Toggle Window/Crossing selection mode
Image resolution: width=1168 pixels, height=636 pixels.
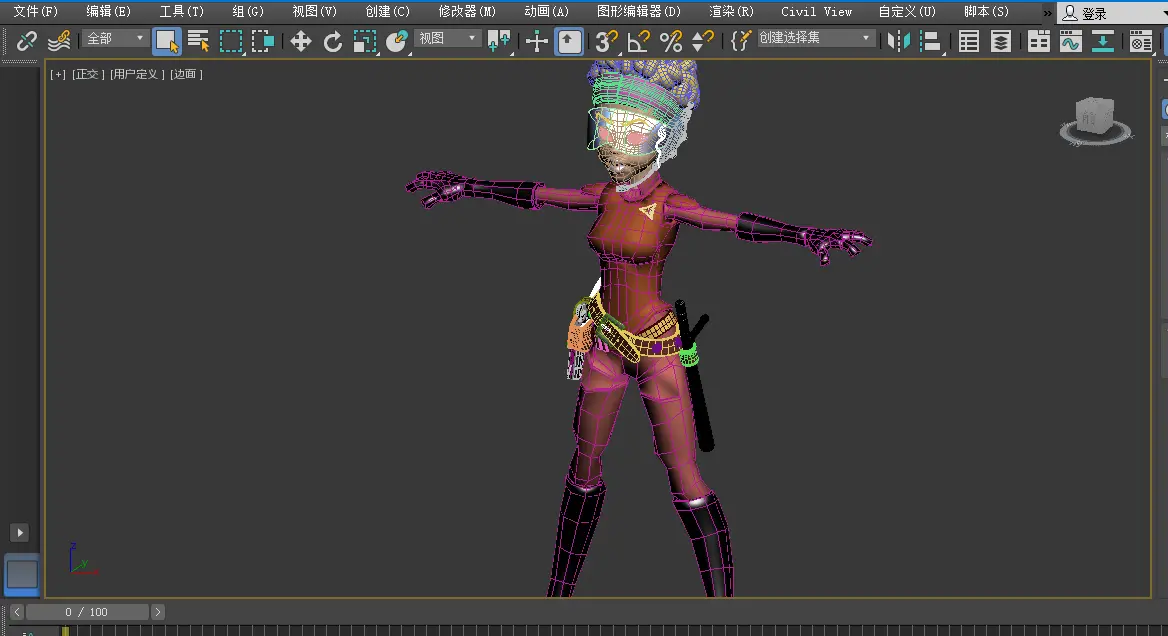263,41
